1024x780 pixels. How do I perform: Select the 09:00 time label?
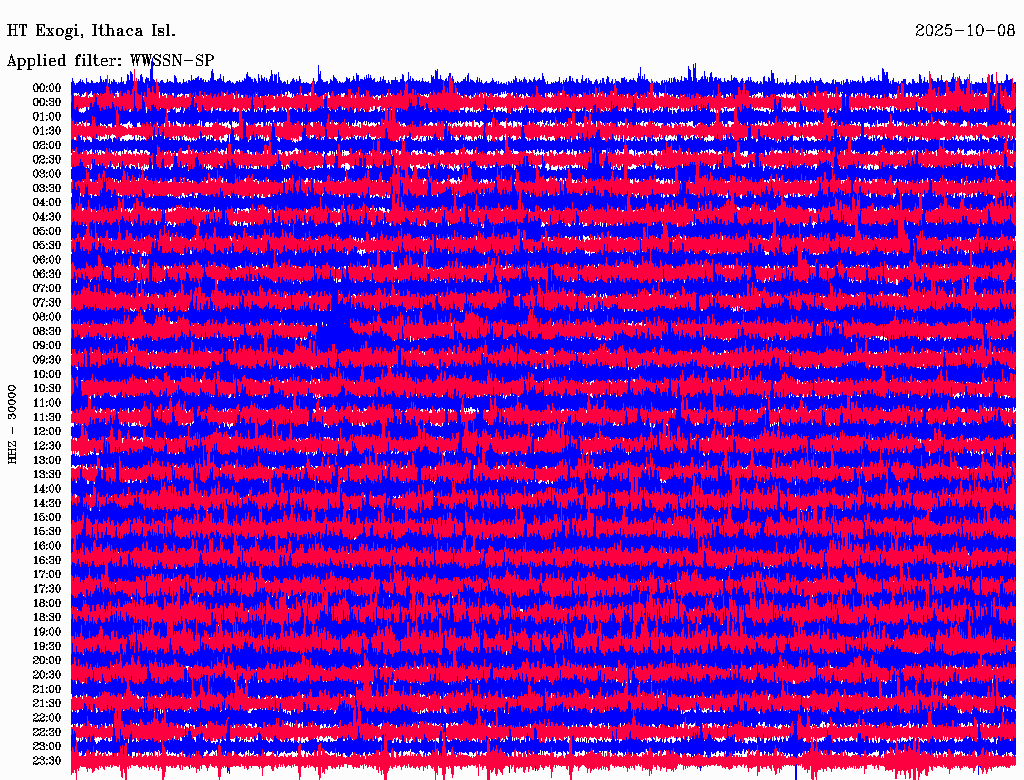coord(47,346)
